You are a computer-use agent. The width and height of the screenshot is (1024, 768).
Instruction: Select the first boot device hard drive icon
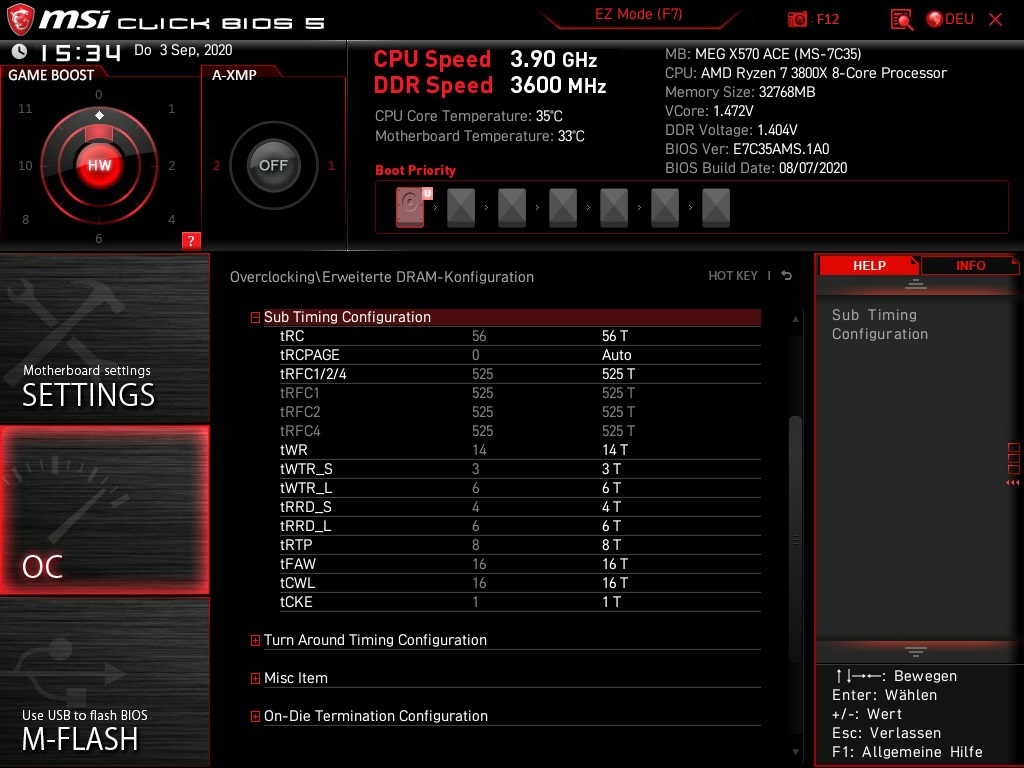pyautogui.click(x=410, y=207)
